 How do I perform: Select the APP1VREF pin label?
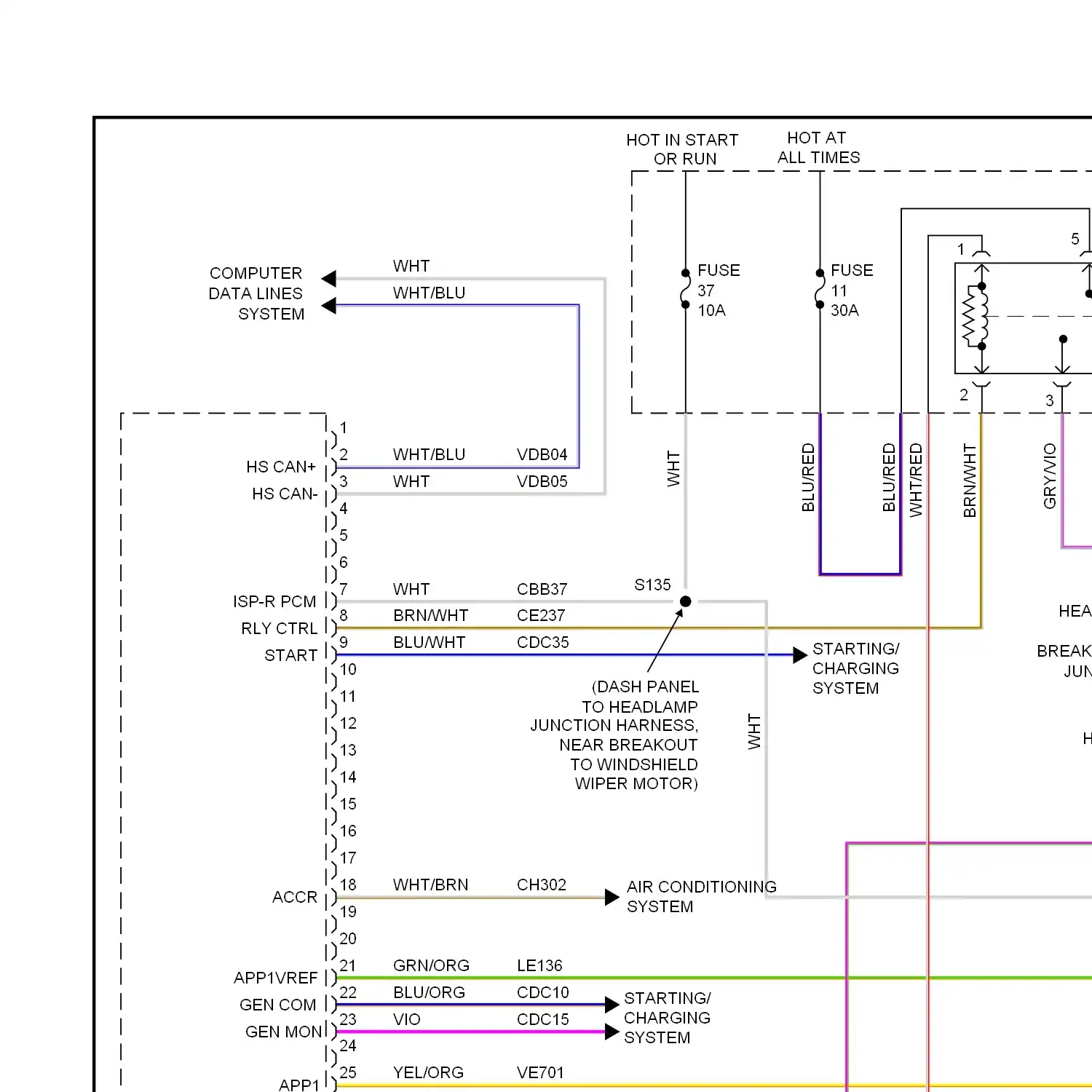point(275,978)
